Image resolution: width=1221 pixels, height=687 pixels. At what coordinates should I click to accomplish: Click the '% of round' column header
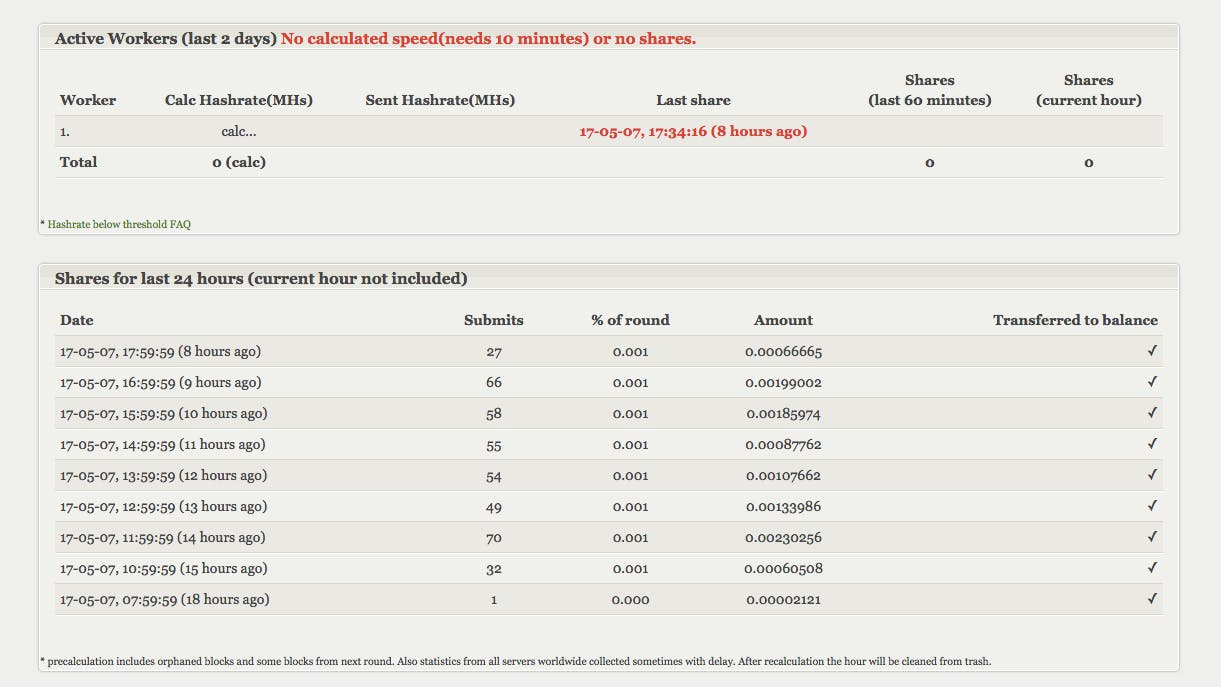pos(630,320)
